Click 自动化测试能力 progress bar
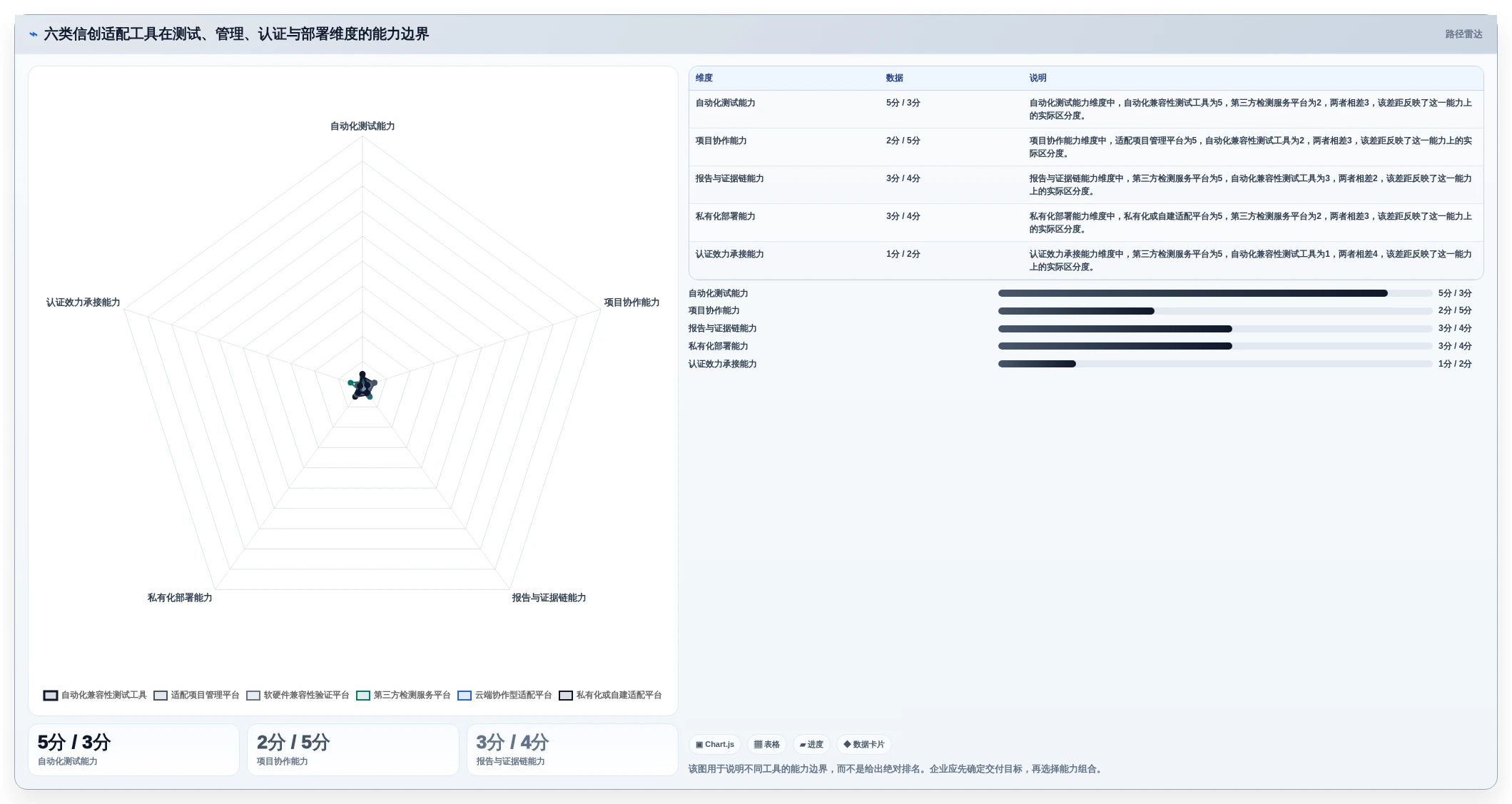The image size is (1512, 804). coord(1215,294)
